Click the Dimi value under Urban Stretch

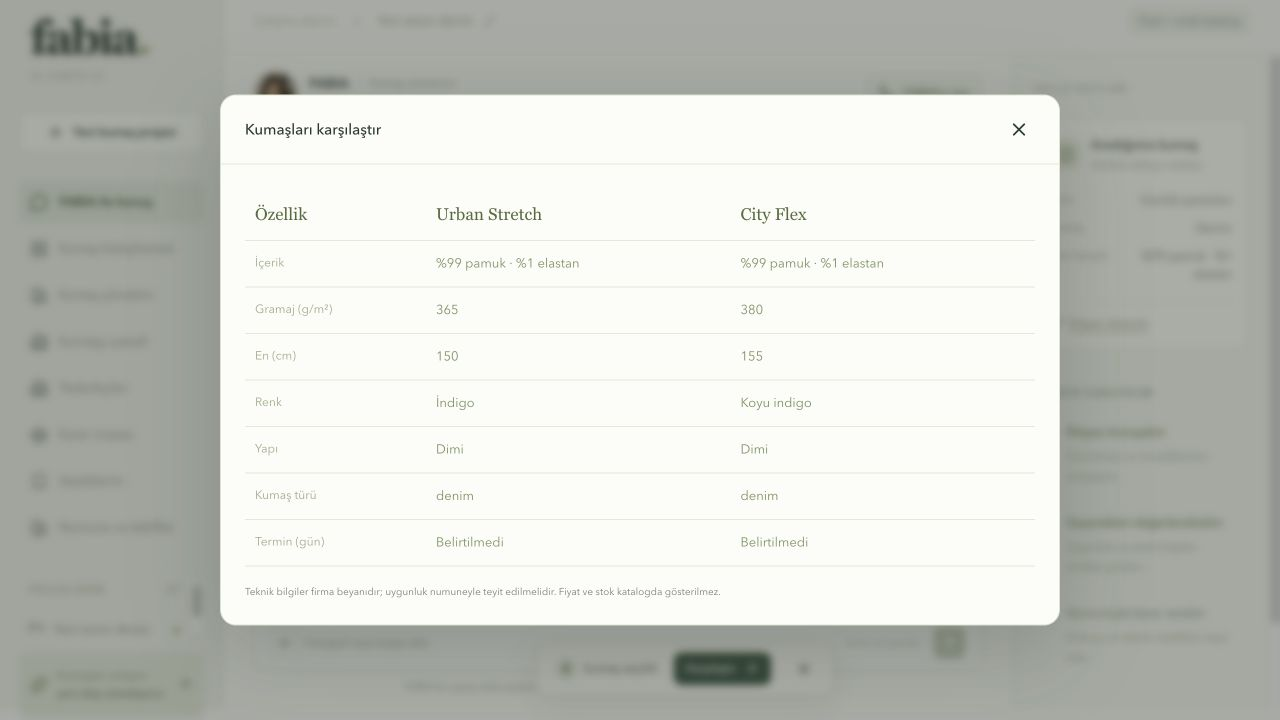tap(450, 449)
